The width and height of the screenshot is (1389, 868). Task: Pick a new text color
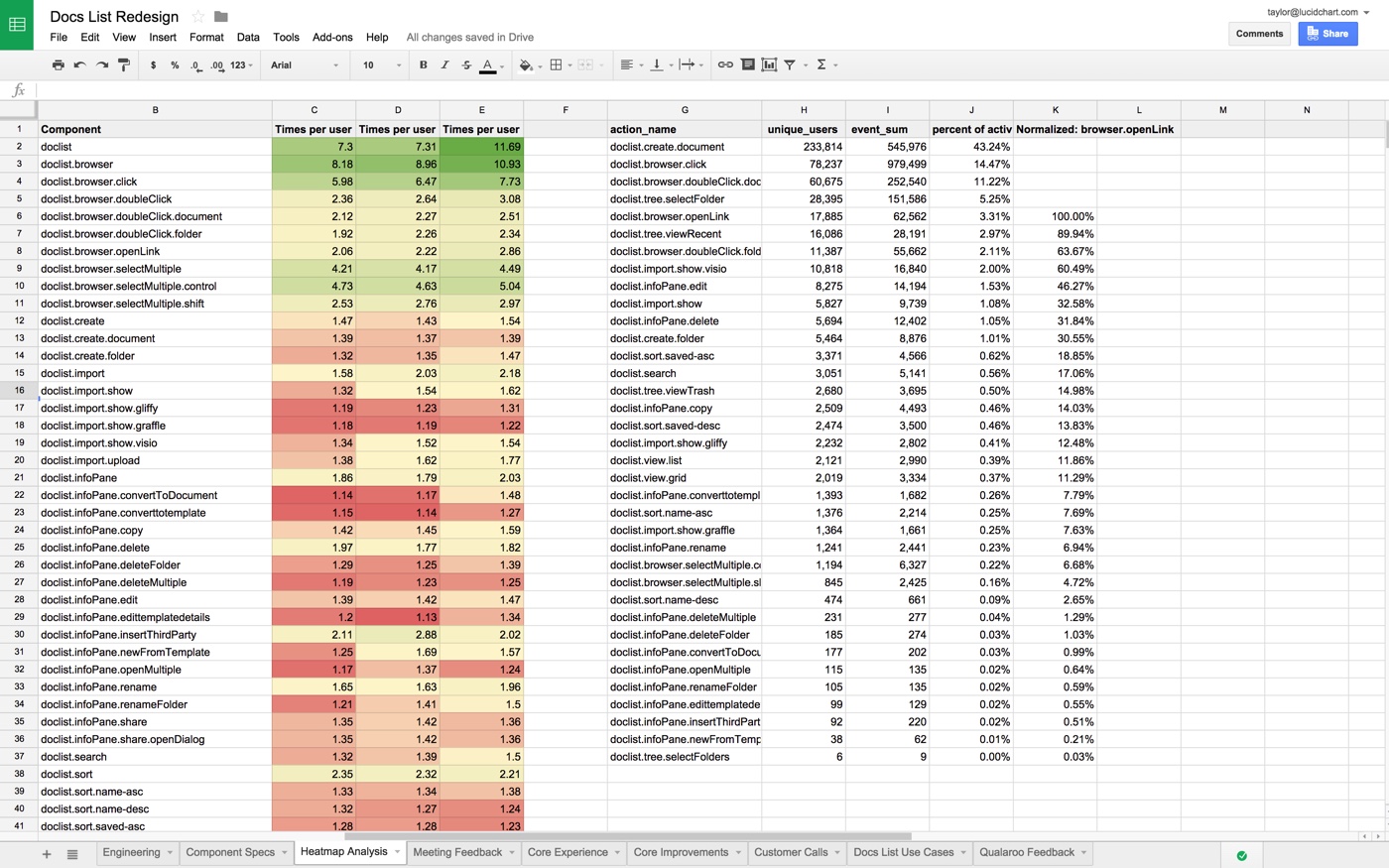487,64
